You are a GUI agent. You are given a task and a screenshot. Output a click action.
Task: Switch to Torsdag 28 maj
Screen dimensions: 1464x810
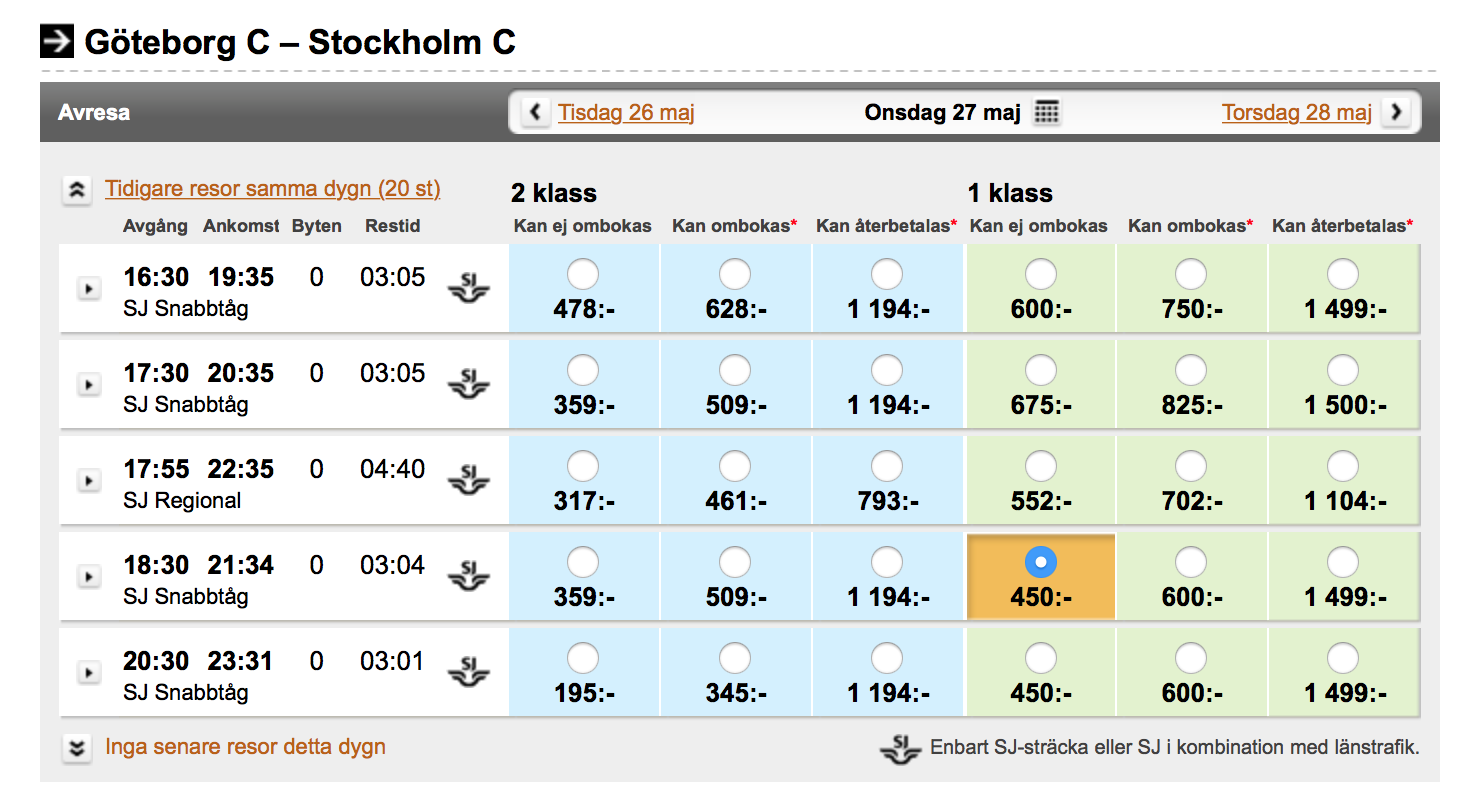1296,112
